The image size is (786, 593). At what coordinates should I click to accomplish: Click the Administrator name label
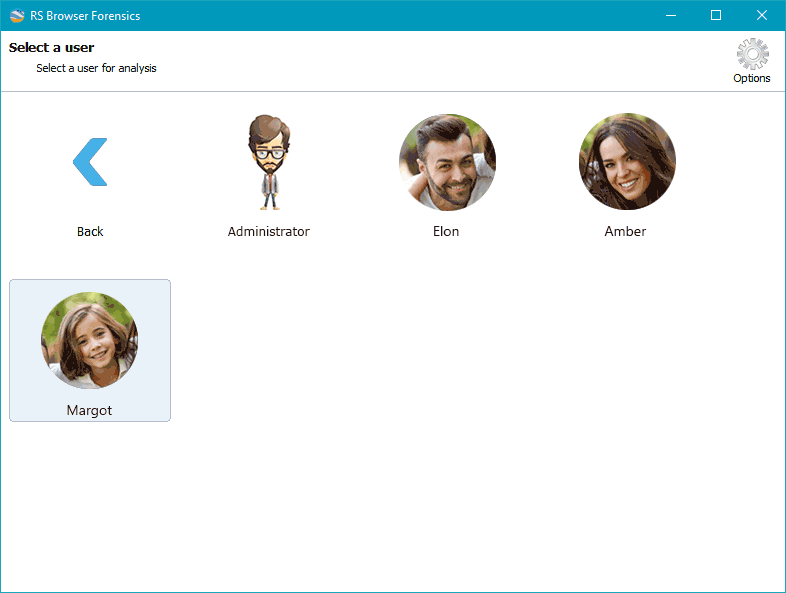click(269, 232)
